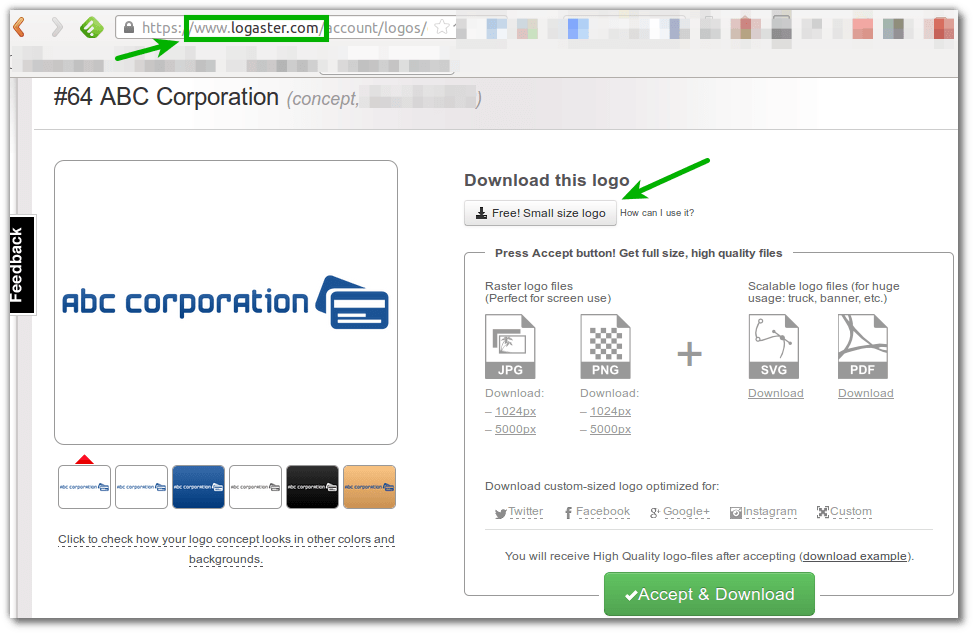This screenshot has height=634, width=974.
Task: Select the black background logo thumbnail
Action: [x=312, y=487]
